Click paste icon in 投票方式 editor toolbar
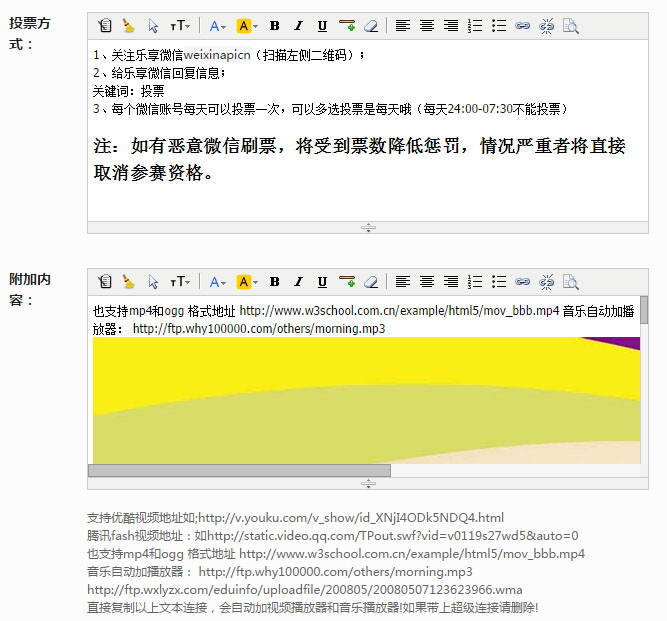 click(105, 26)
